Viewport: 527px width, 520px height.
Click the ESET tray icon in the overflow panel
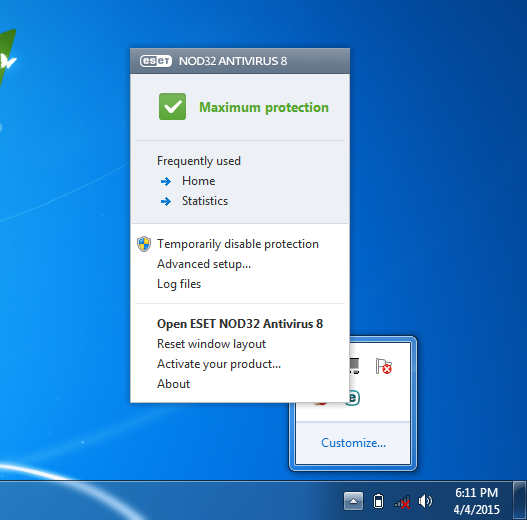point(354,398)
